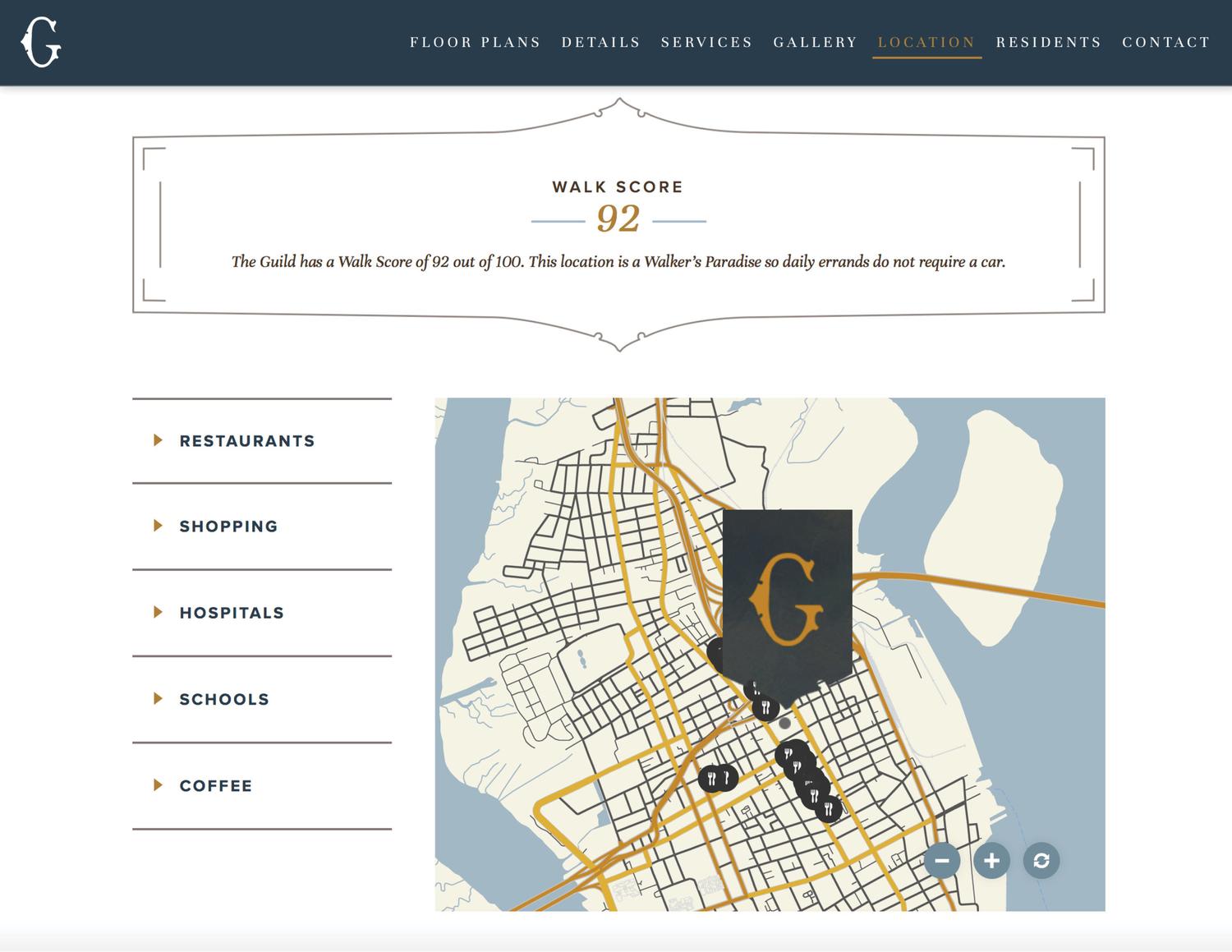Expand the Coffee category
1232x952 pixels.
click(216, 786)
